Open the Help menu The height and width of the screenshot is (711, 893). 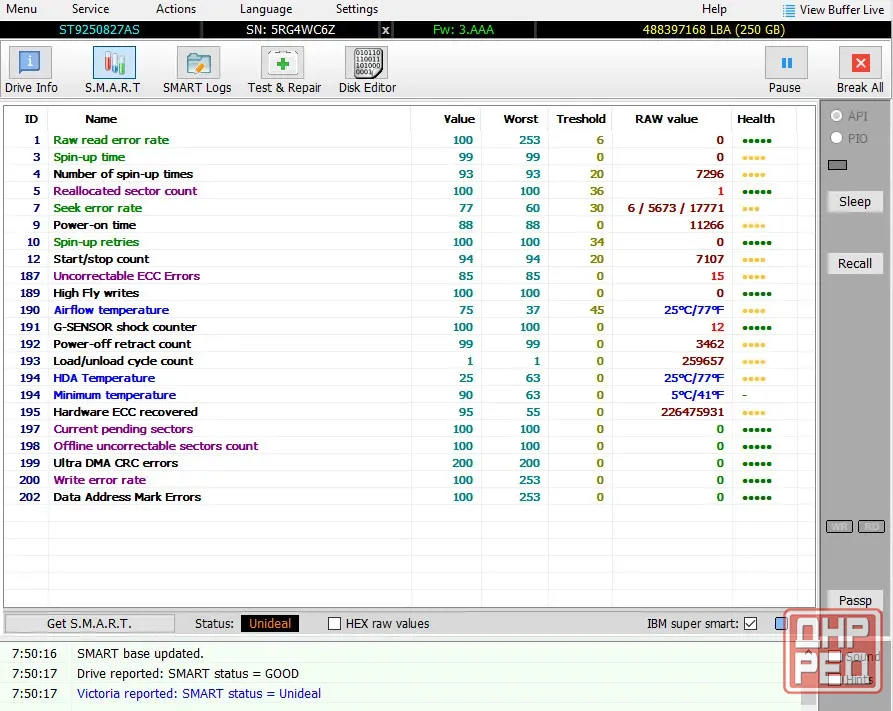(x=714, y=9)
